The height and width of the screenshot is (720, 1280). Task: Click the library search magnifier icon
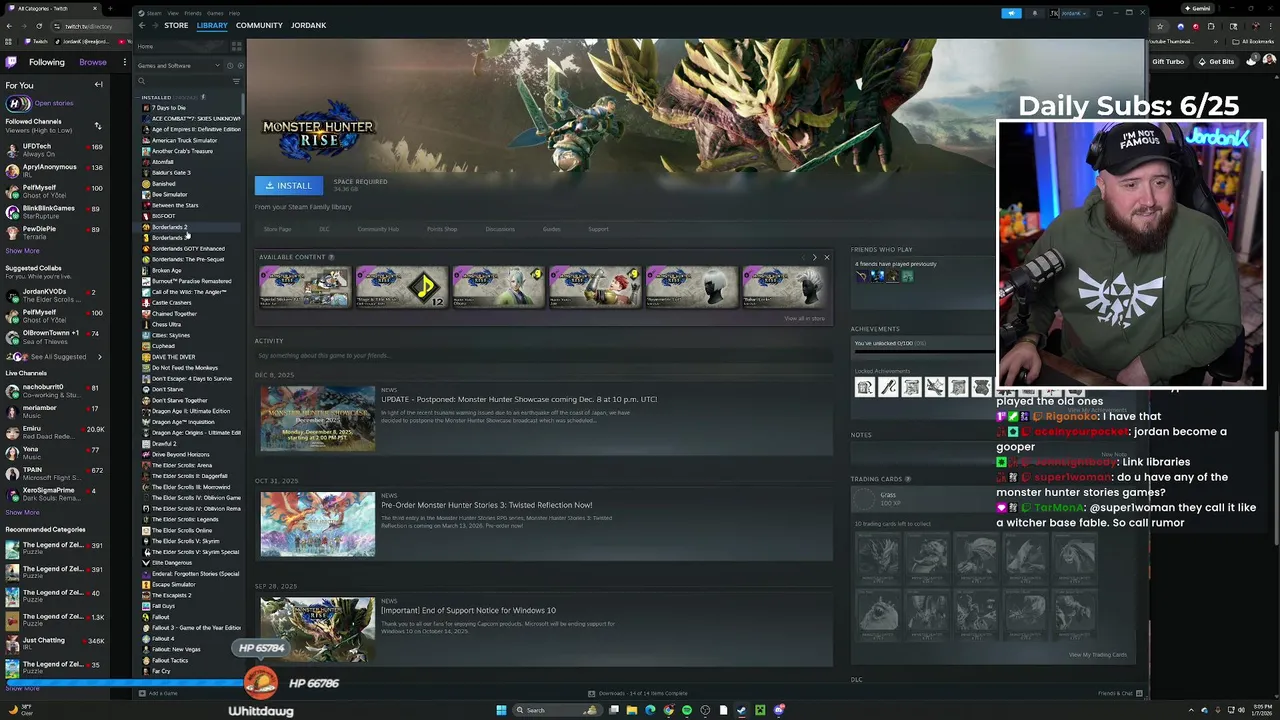click(142, 81)
